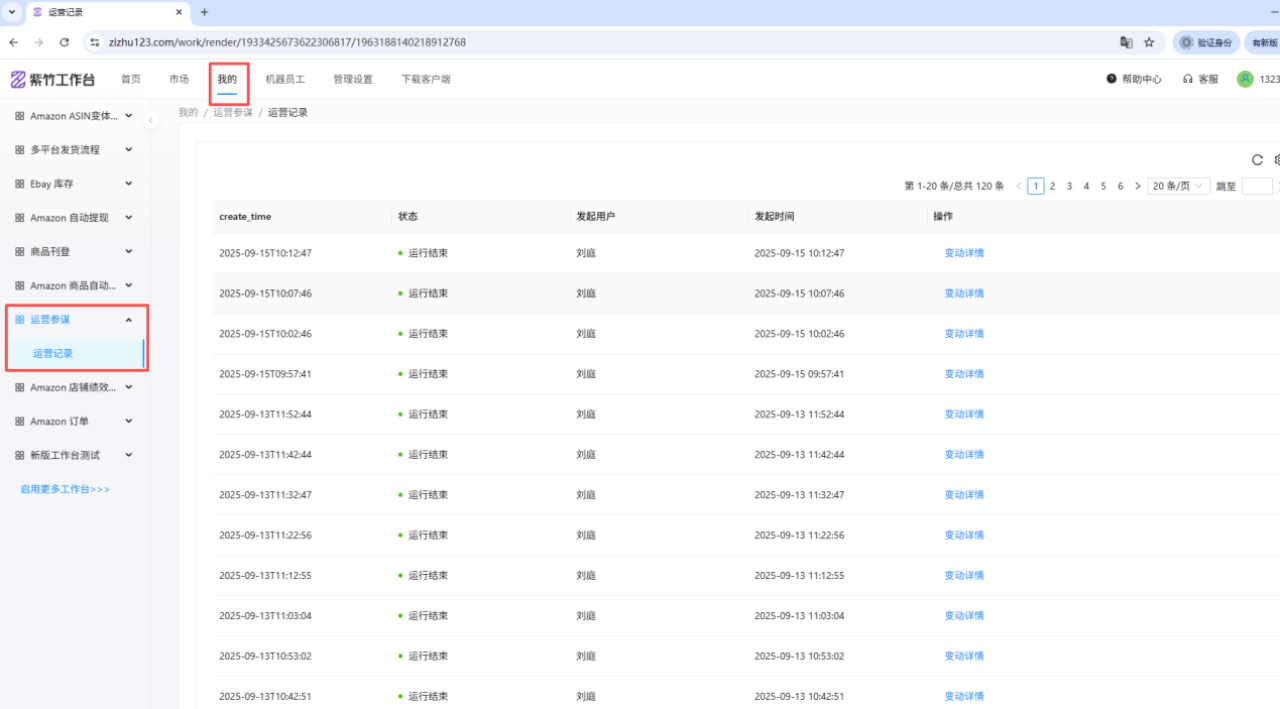The width and height of the screenshot is (1280, 709).
Task: Expand the Ebay 库存 sidebar group
Action: pyautogui.click(x=128, y=183)
